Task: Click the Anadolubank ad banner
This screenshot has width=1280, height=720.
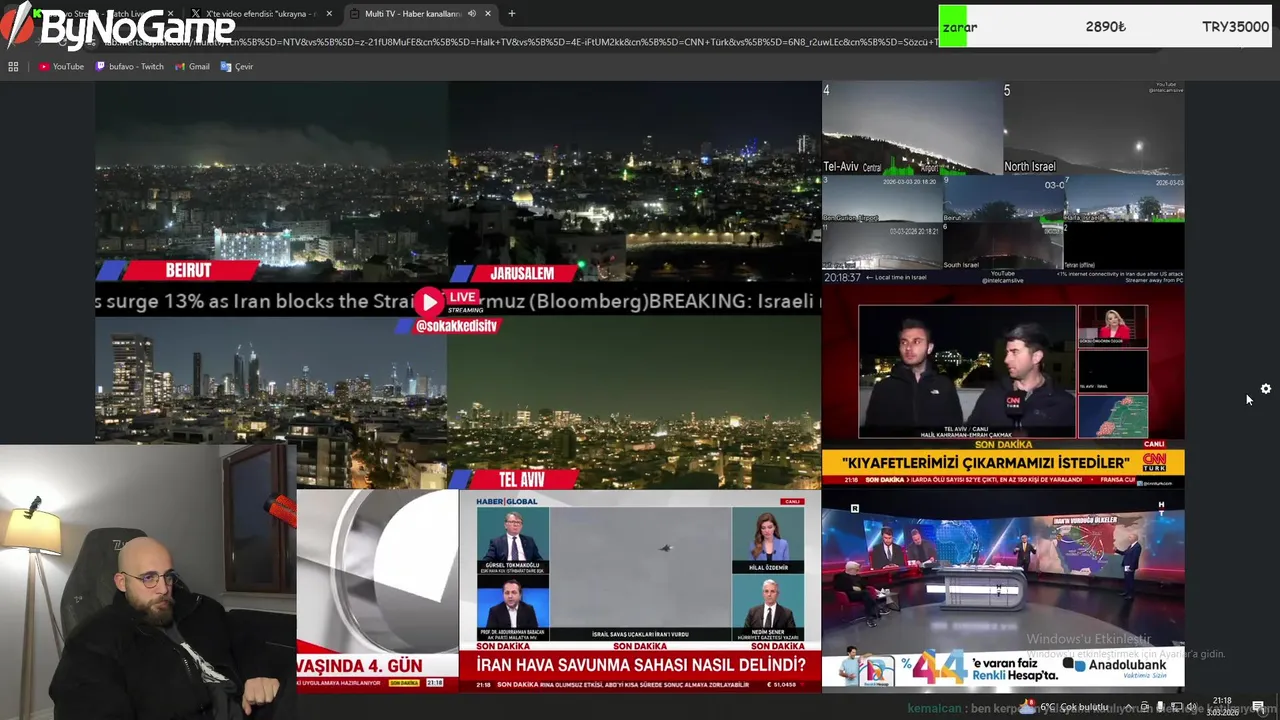Action: (x=1003, y=668)
